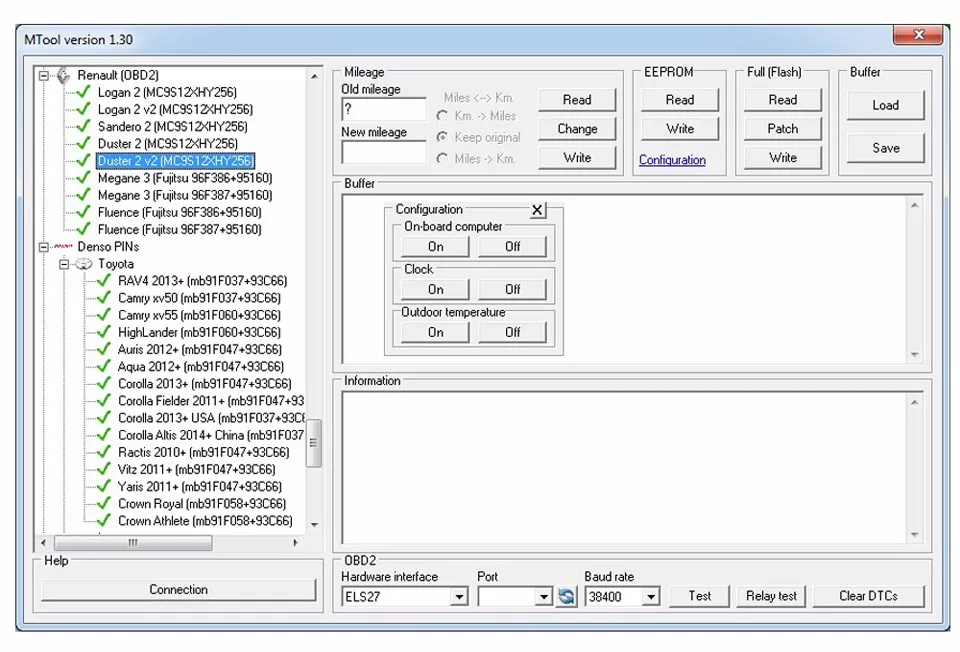960x652 pixels.
Task: Open the Port dropdown
Action: (x=543, y=596)
